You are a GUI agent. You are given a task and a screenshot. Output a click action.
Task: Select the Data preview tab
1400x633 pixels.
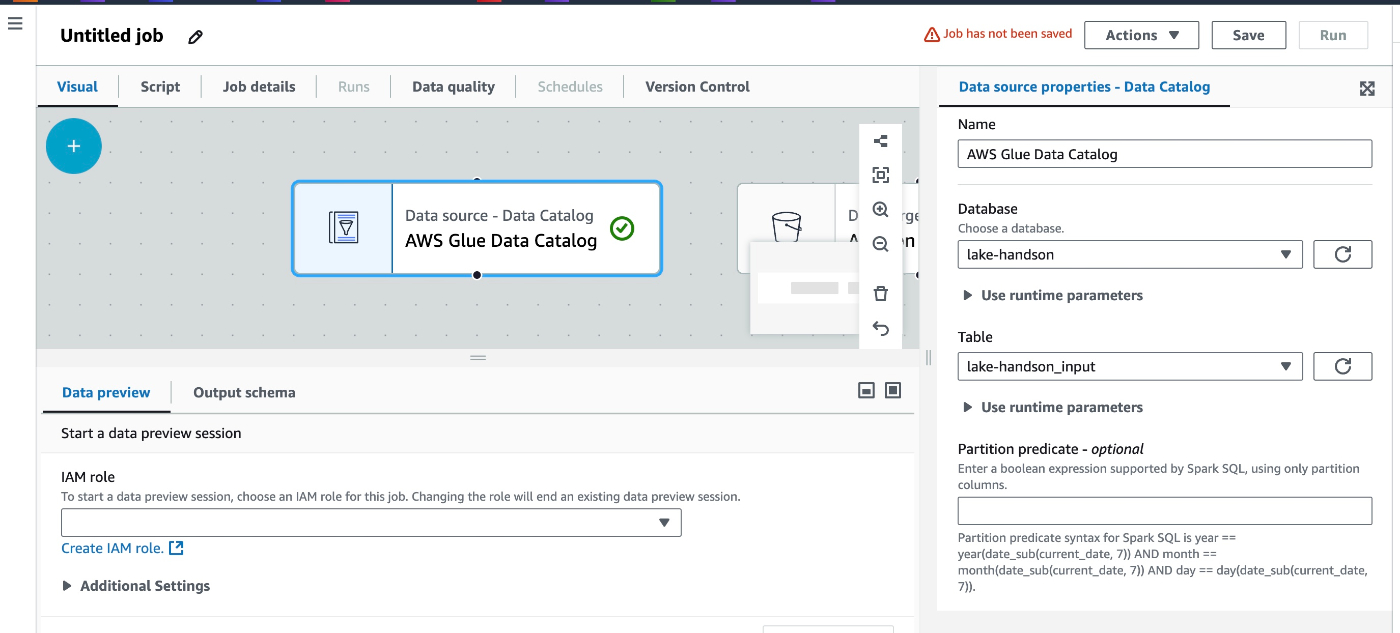106,393
